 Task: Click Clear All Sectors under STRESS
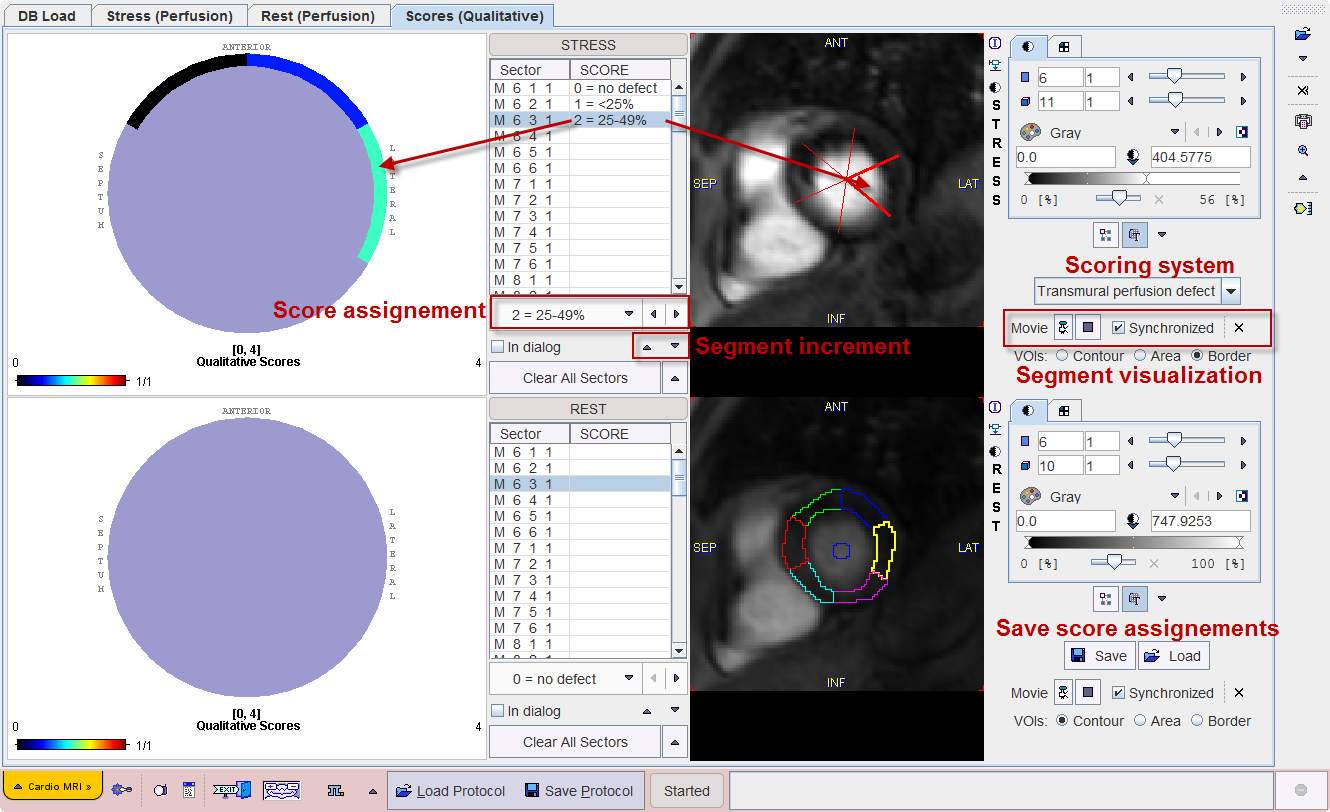pyautogui.click(x=575, y=378)
